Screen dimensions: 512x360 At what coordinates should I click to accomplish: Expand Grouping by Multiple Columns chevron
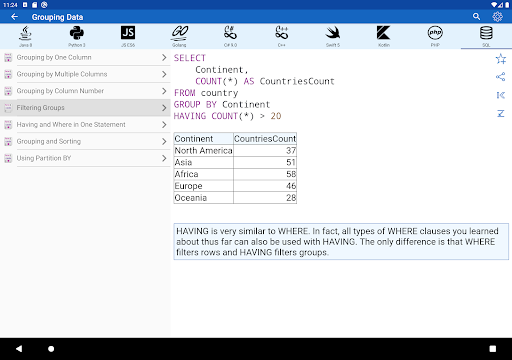coord(164,74)
